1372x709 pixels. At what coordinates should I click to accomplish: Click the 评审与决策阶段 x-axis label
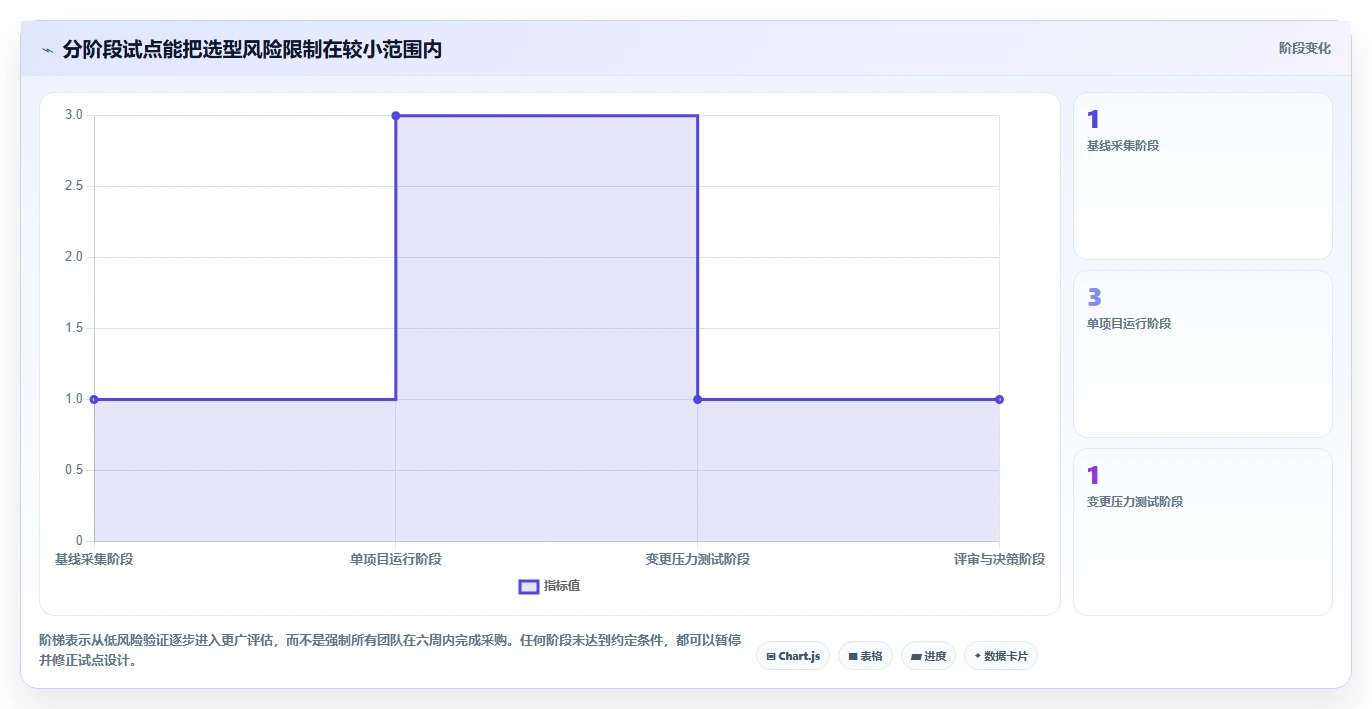[x=999, y=559]
